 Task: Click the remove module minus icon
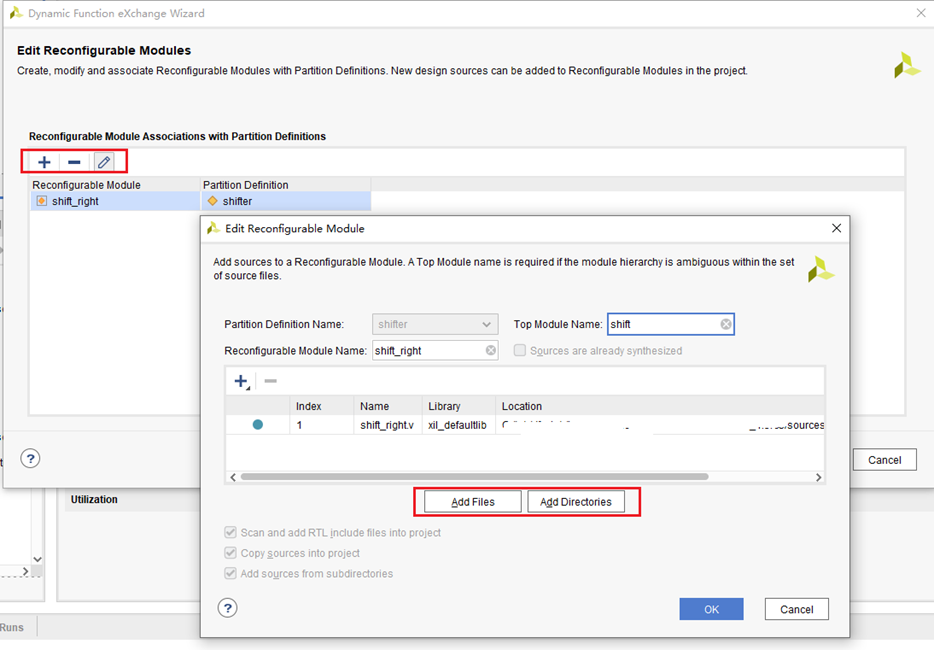[x=74, y=162]
